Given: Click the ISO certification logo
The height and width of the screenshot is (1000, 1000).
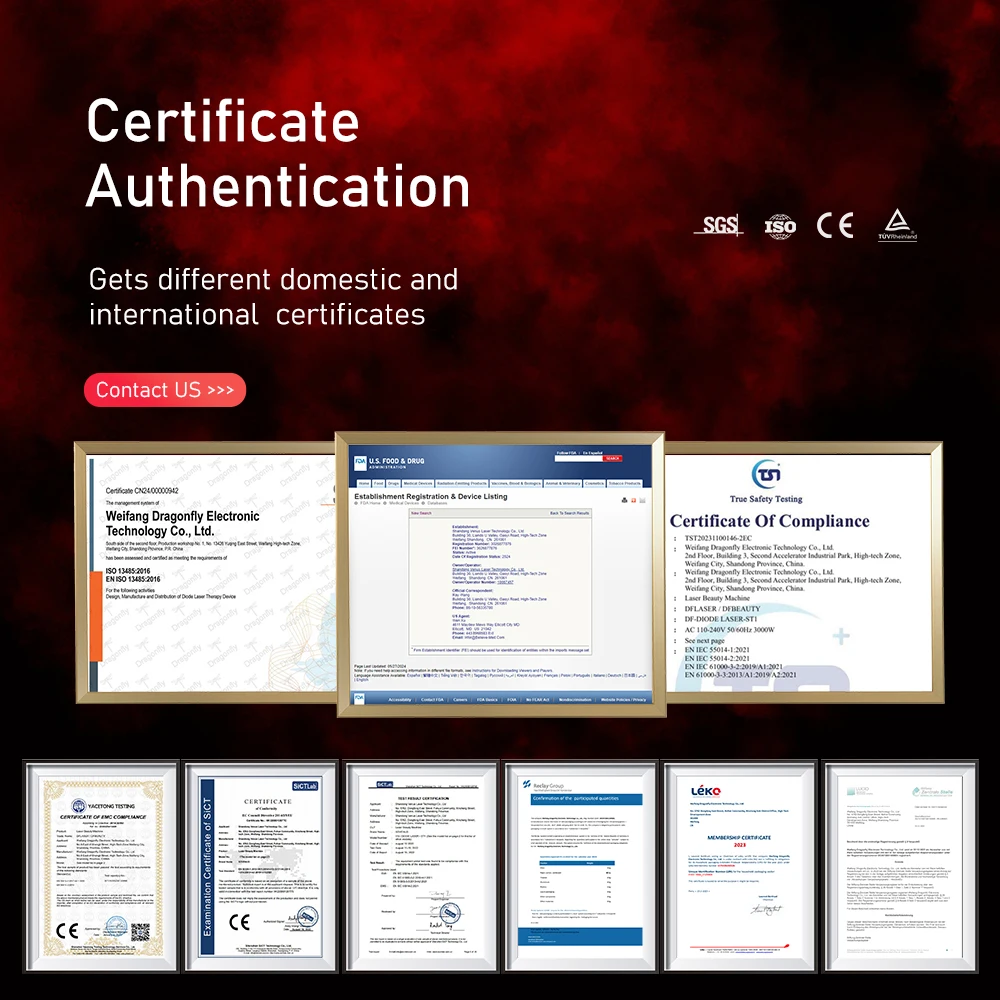Looking at the screenshot, I should point(780,226).
